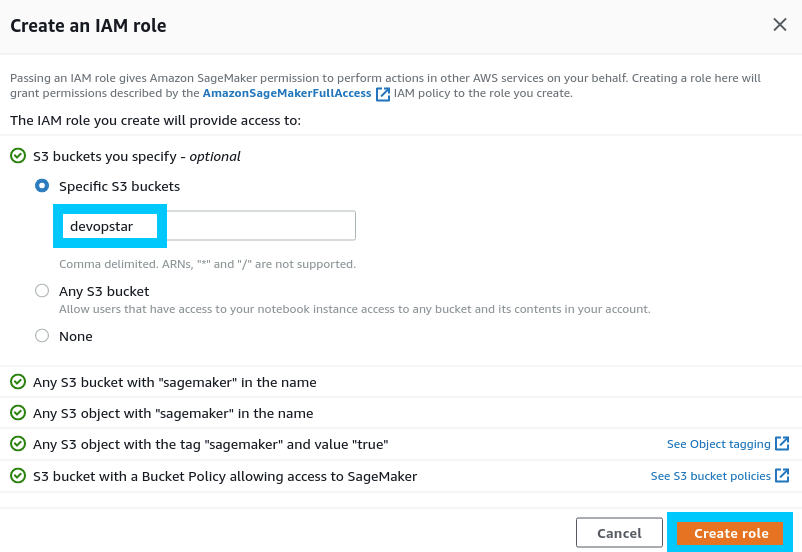Click checkmark icon for S3 object with sagemaker name
The height and width of the screenshot is (552, 802).
(17, 413)
